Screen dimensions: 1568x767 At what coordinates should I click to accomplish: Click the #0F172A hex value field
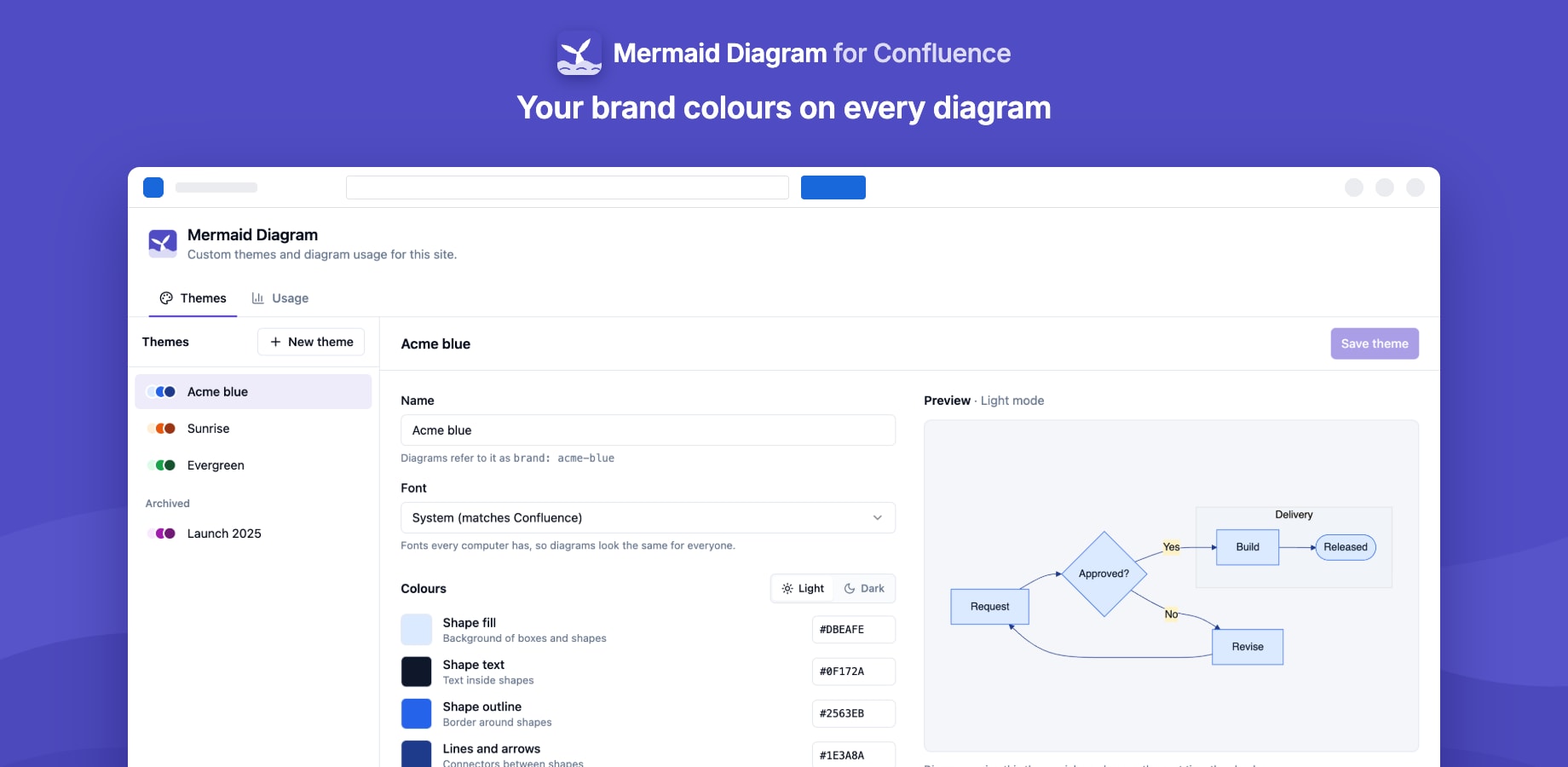[x=854, y=672]
